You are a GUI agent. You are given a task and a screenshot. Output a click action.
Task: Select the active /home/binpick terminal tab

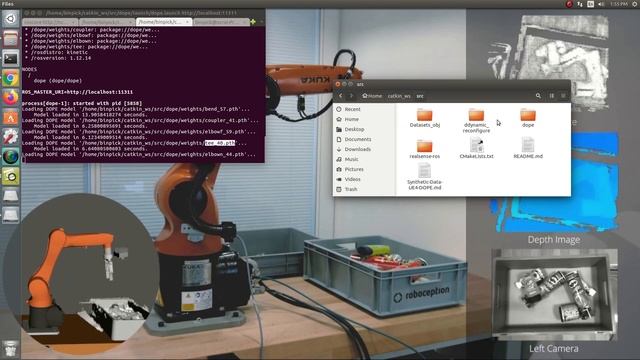coord(163,22)
